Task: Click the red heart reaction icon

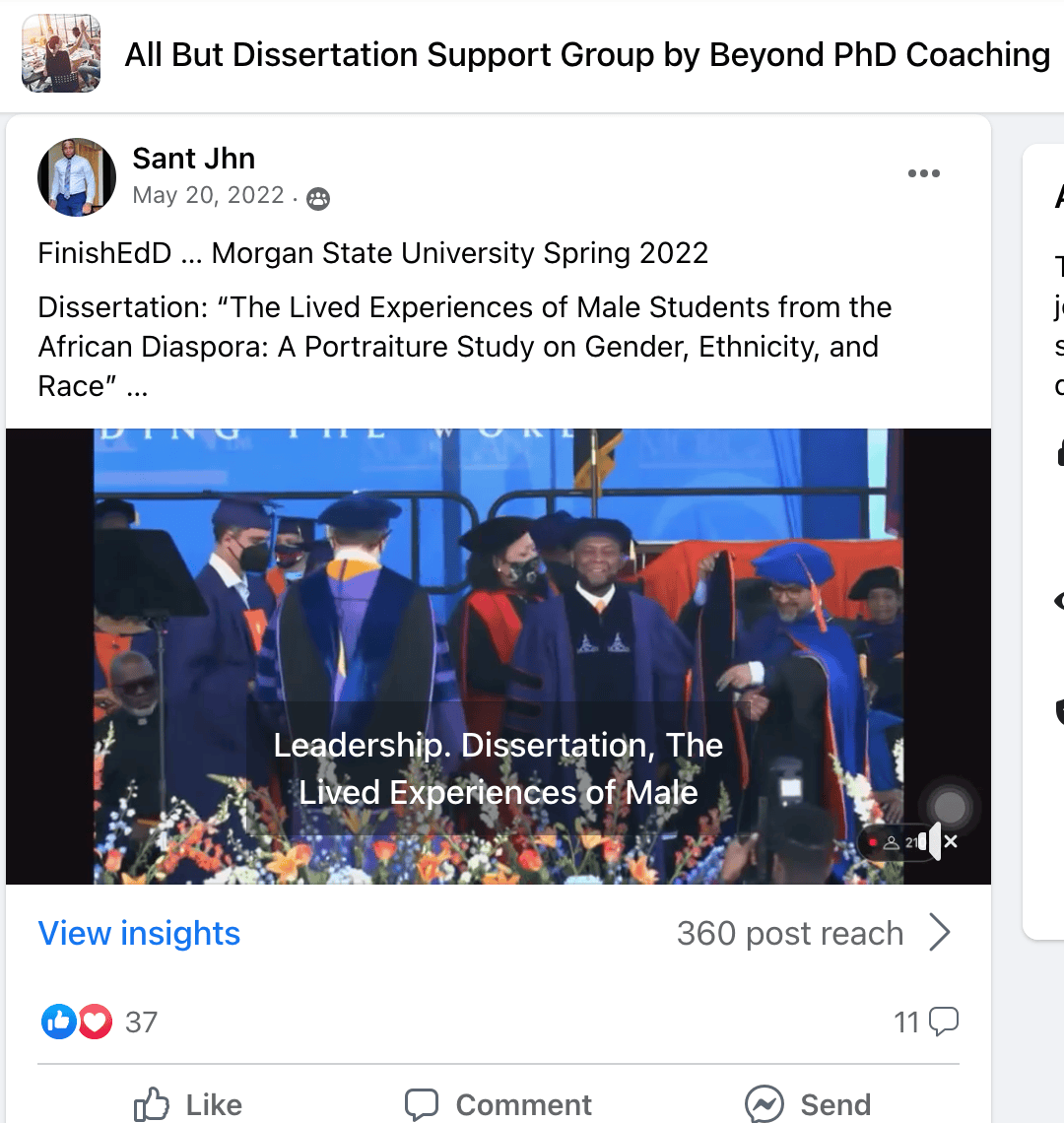Action: [x=95, y=1022]
